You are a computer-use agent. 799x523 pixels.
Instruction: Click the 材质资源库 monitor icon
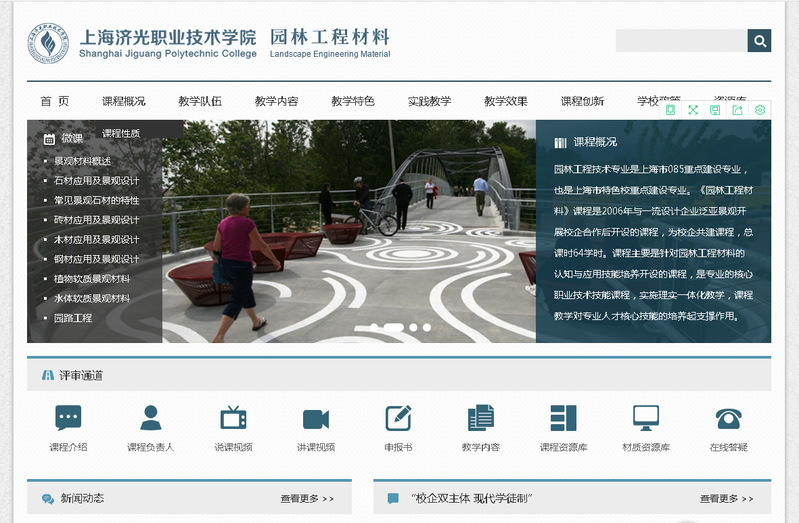tap(646, 418)
